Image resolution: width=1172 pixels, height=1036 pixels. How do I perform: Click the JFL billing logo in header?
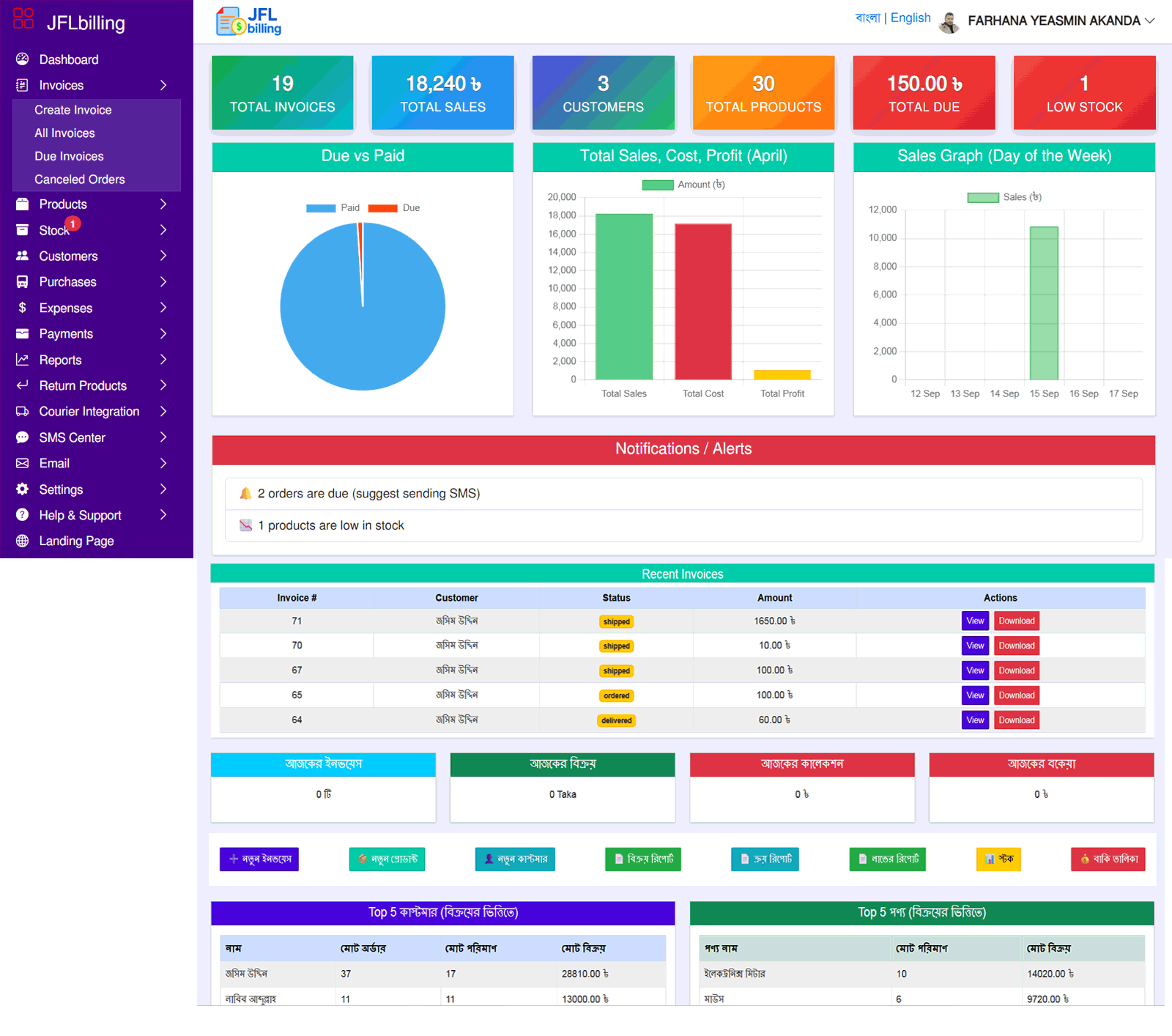[x=249, y=21]
